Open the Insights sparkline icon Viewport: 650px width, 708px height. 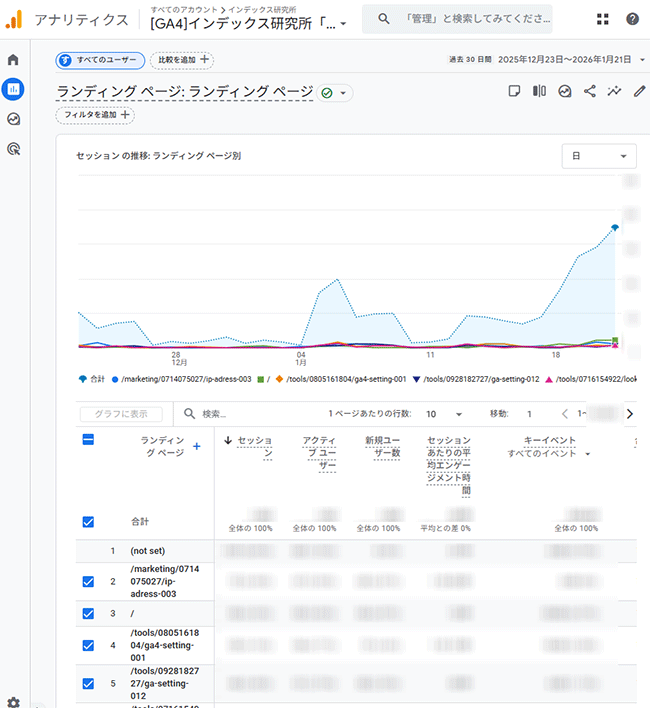(615, 92)
